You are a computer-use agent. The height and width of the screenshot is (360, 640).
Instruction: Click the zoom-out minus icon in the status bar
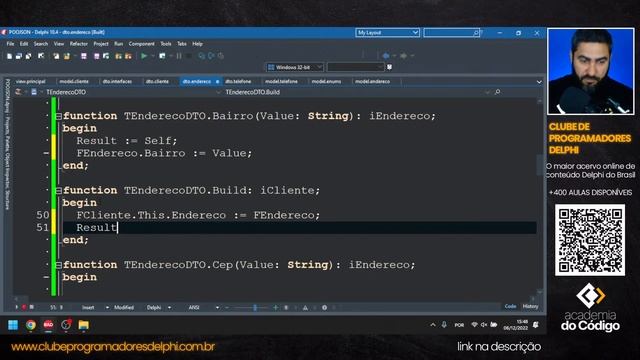coord(227,307)
